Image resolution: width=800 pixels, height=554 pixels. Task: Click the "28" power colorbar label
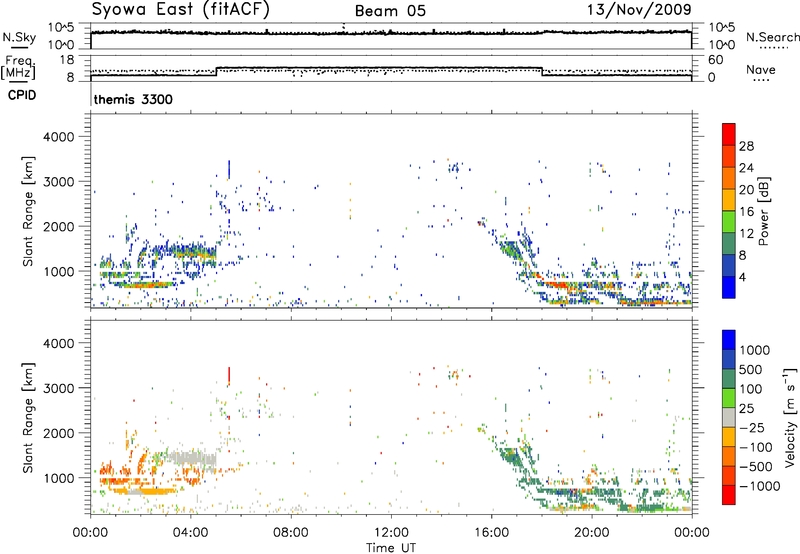tap(746, 146)
